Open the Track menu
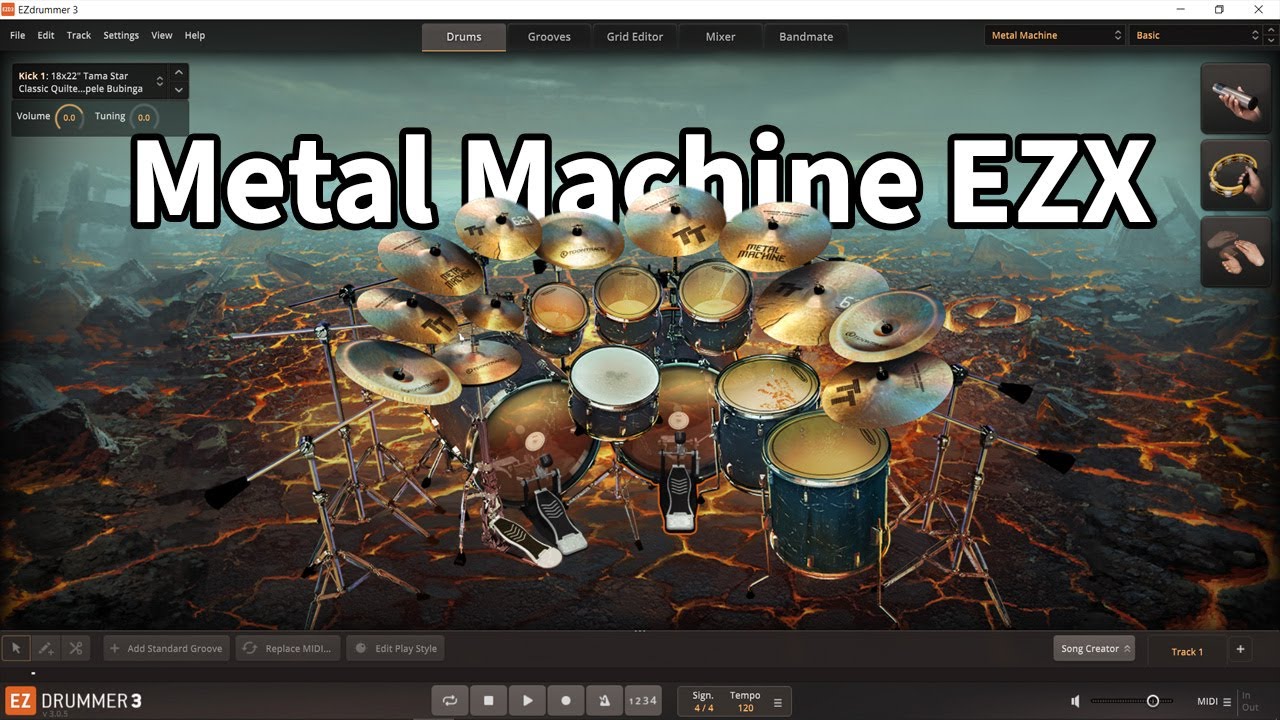The height and width of the screenshot is (720, 1280). [x=79, y=35]
